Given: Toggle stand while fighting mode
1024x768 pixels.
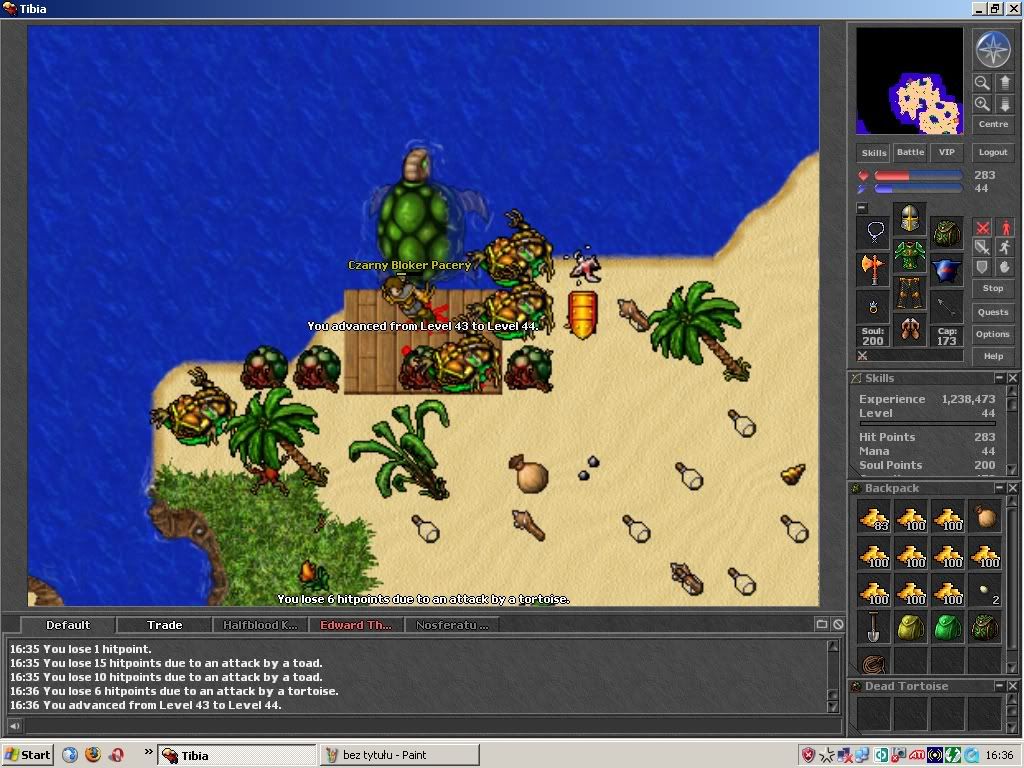Looking at the screenshot, I should pos(1004,228).
